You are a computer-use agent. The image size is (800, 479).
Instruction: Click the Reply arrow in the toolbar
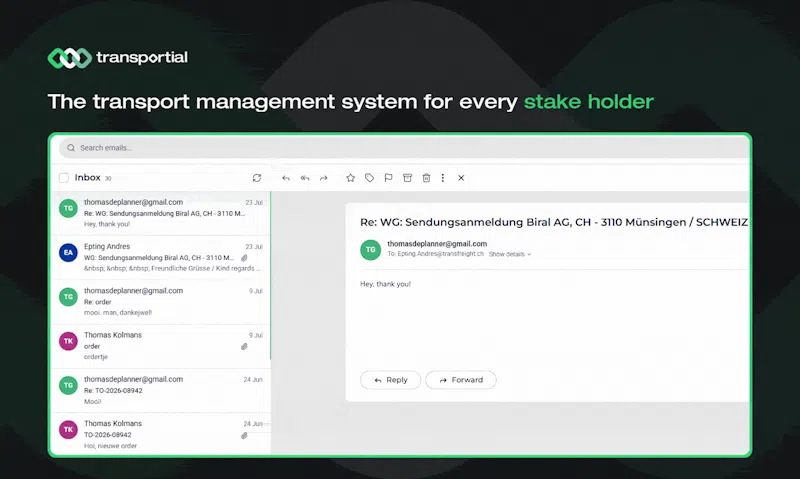click(286, 178)
